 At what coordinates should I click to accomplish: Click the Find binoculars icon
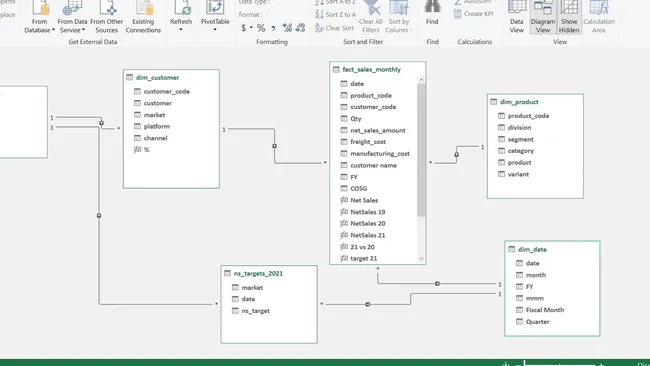pyautogui.click(x=432, y=7)
